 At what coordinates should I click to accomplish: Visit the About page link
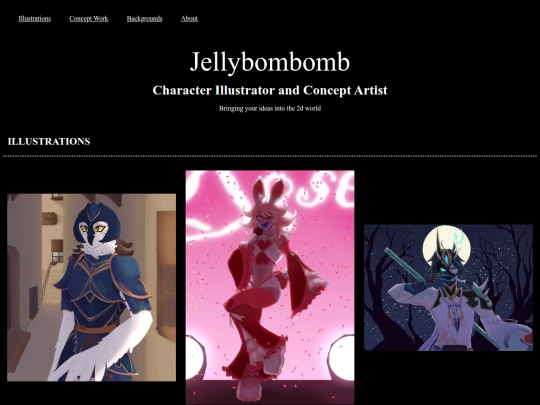click(x=189, y=19)
